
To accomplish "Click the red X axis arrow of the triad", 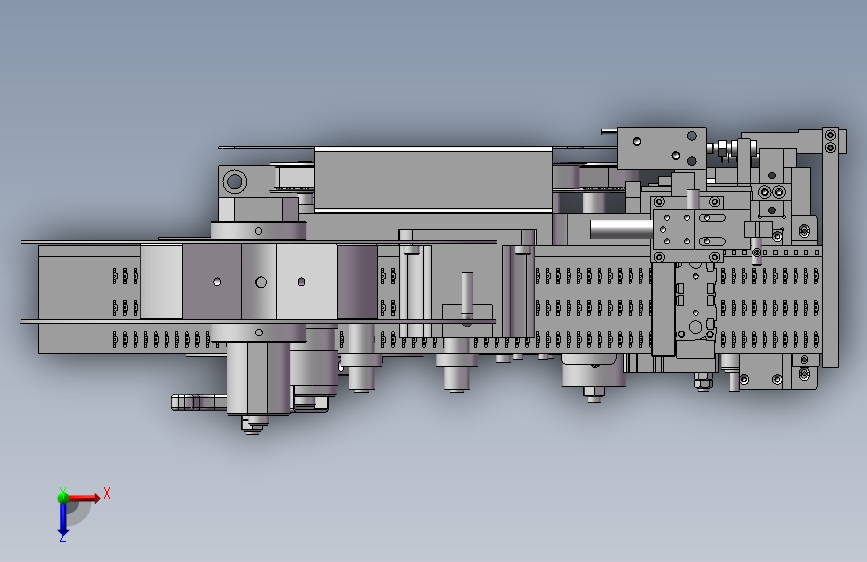I will 83,498.
